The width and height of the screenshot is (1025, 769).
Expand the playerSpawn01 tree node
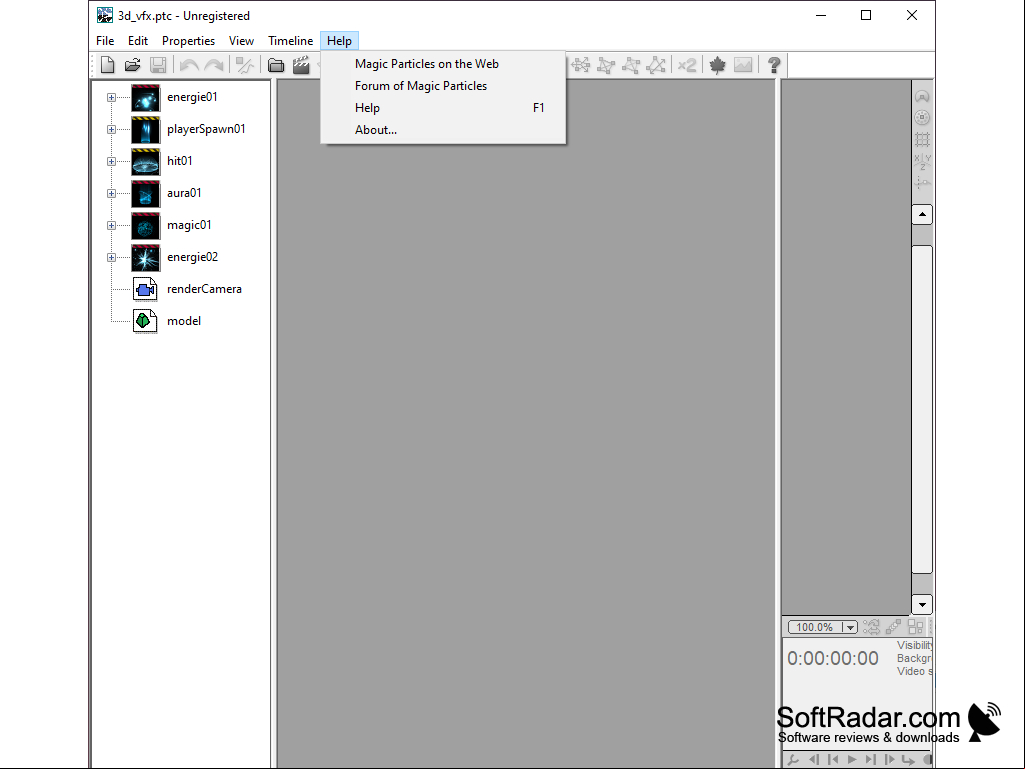[x=111, y=129]
